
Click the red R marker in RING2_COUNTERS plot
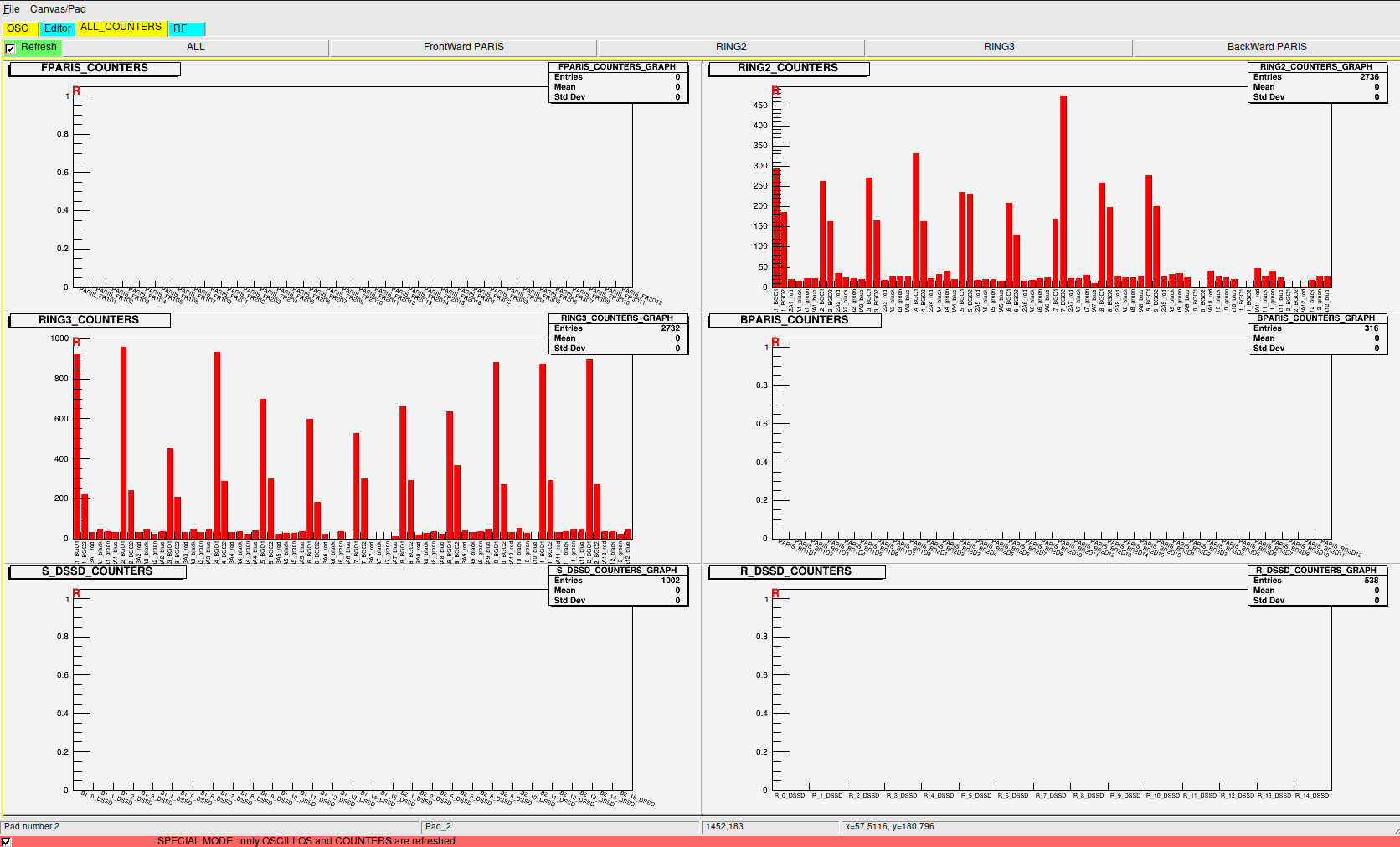775,90
